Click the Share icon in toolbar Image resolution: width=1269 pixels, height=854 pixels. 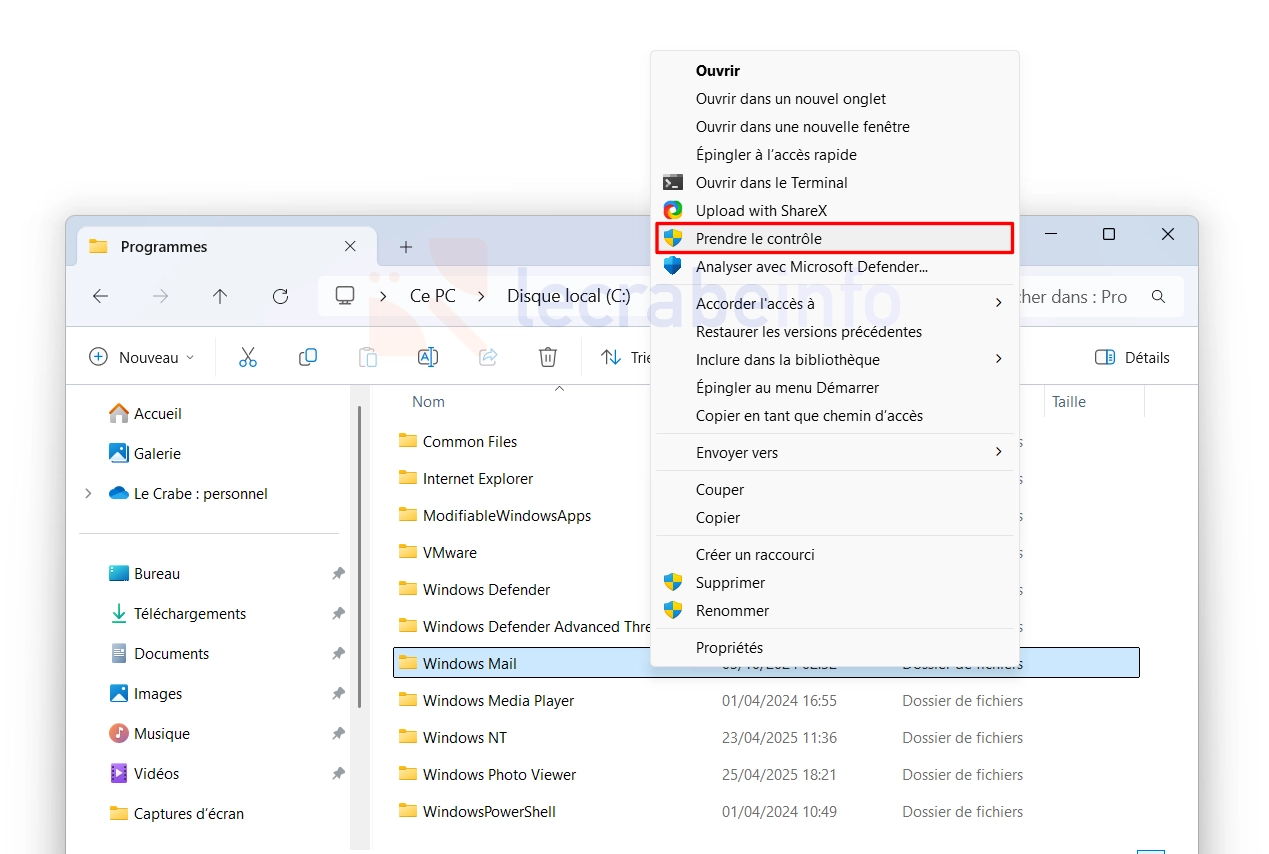click(x=488, y=357)
